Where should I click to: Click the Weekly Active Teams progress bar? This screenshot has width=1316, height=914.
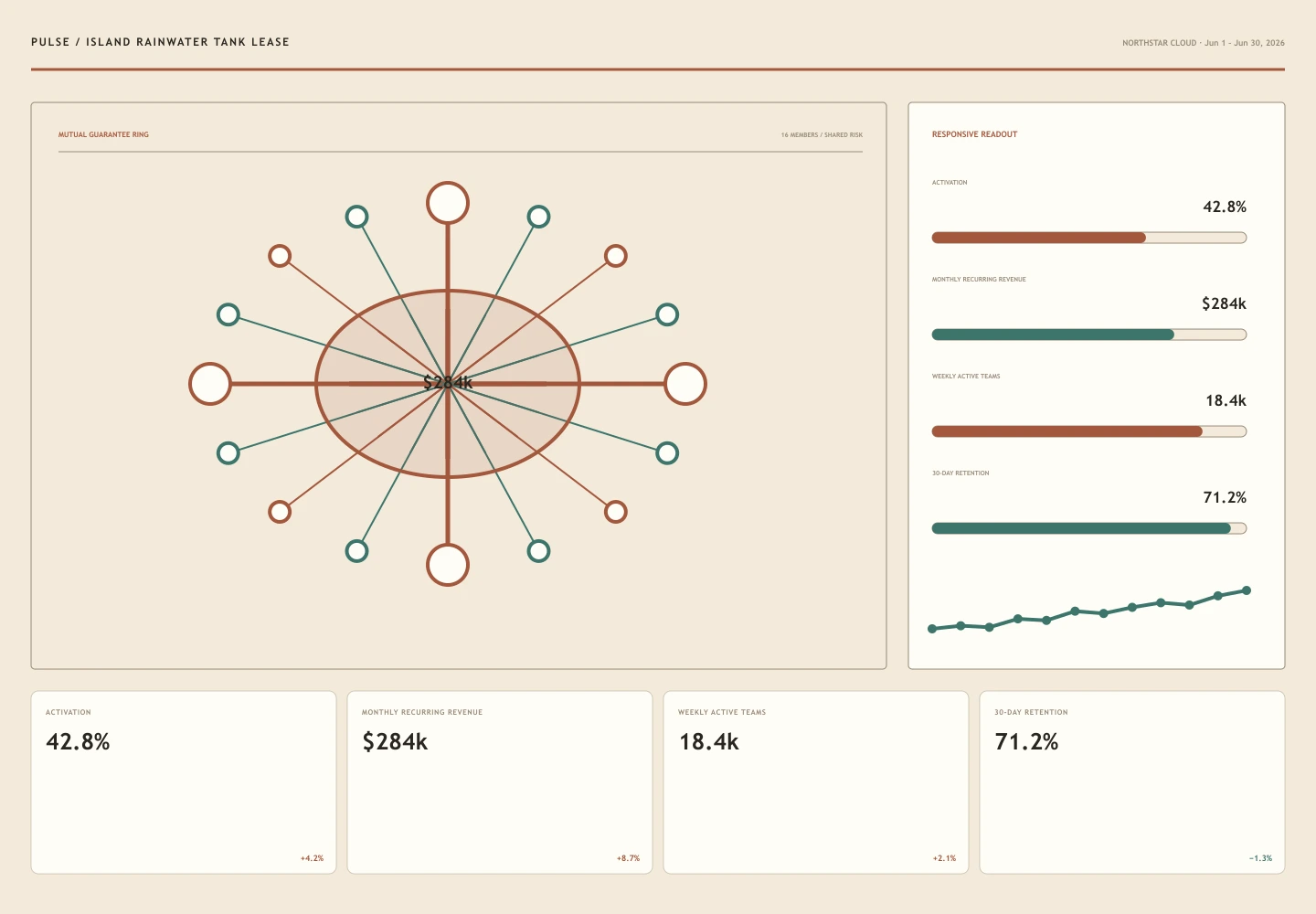[1088, 431]
